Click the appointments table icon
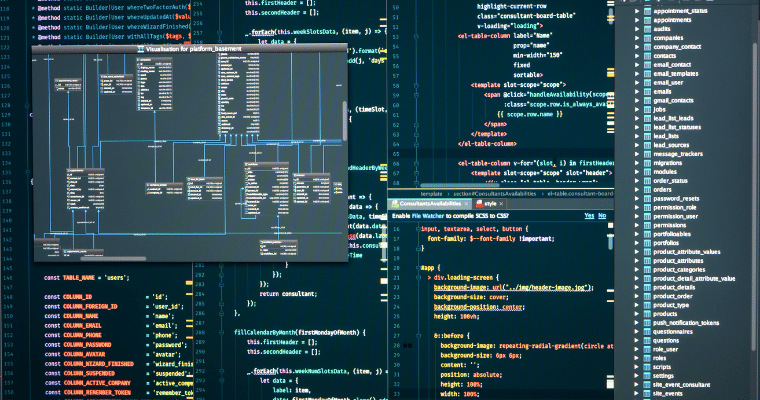The height and width of the screenshot is (400, 760). [647, 20]
